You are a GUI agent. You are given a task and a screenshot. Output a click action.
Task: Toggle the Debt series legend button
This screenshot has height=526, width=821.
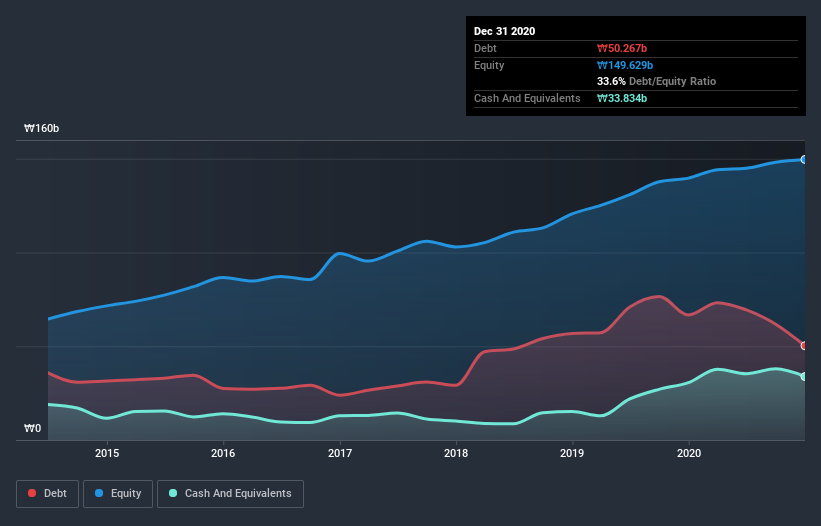pyautogui.click(x=47, y=494)
